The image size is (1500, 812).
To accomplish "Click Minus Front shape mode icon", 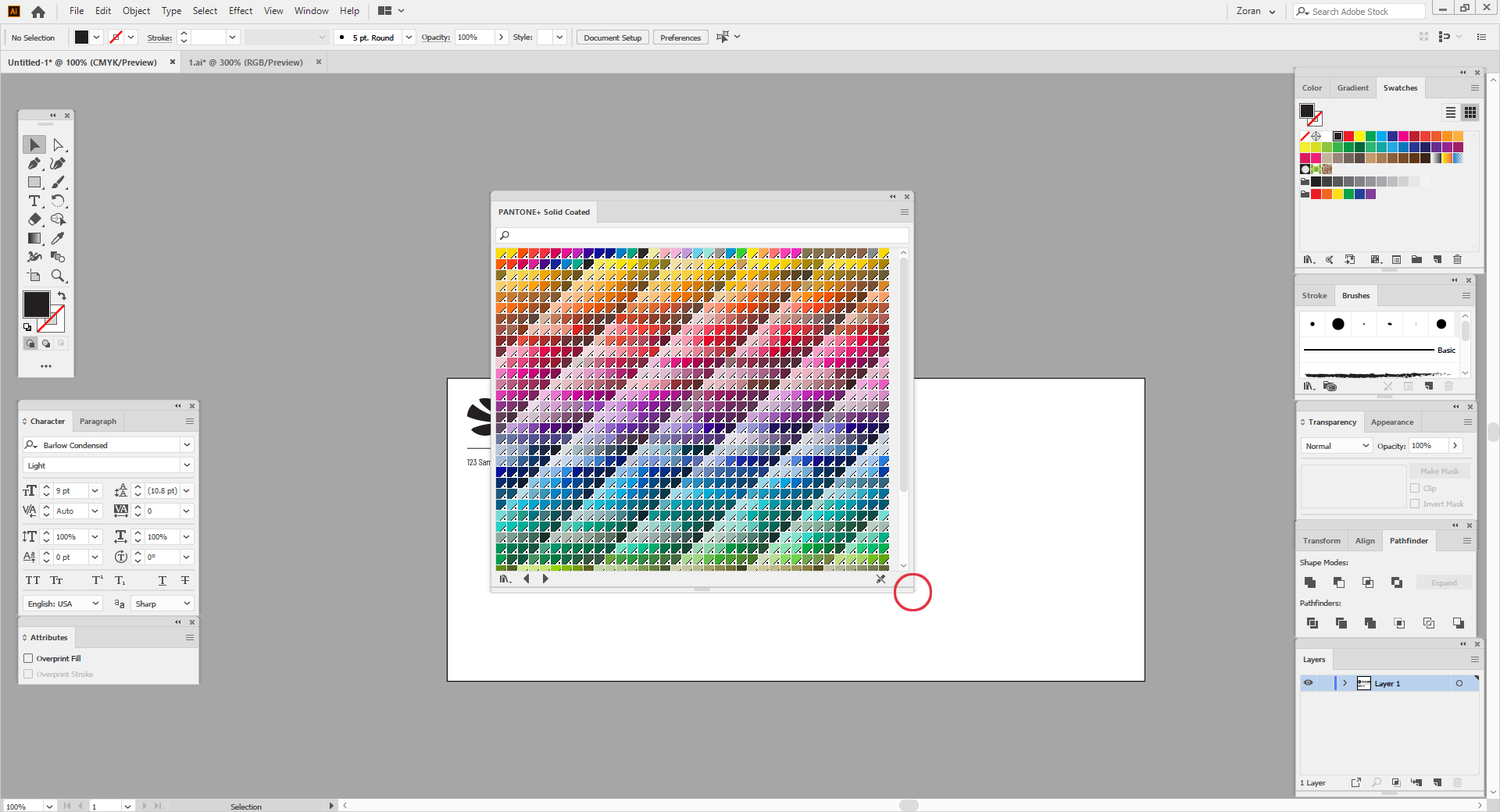I will tap(1339, 582).
